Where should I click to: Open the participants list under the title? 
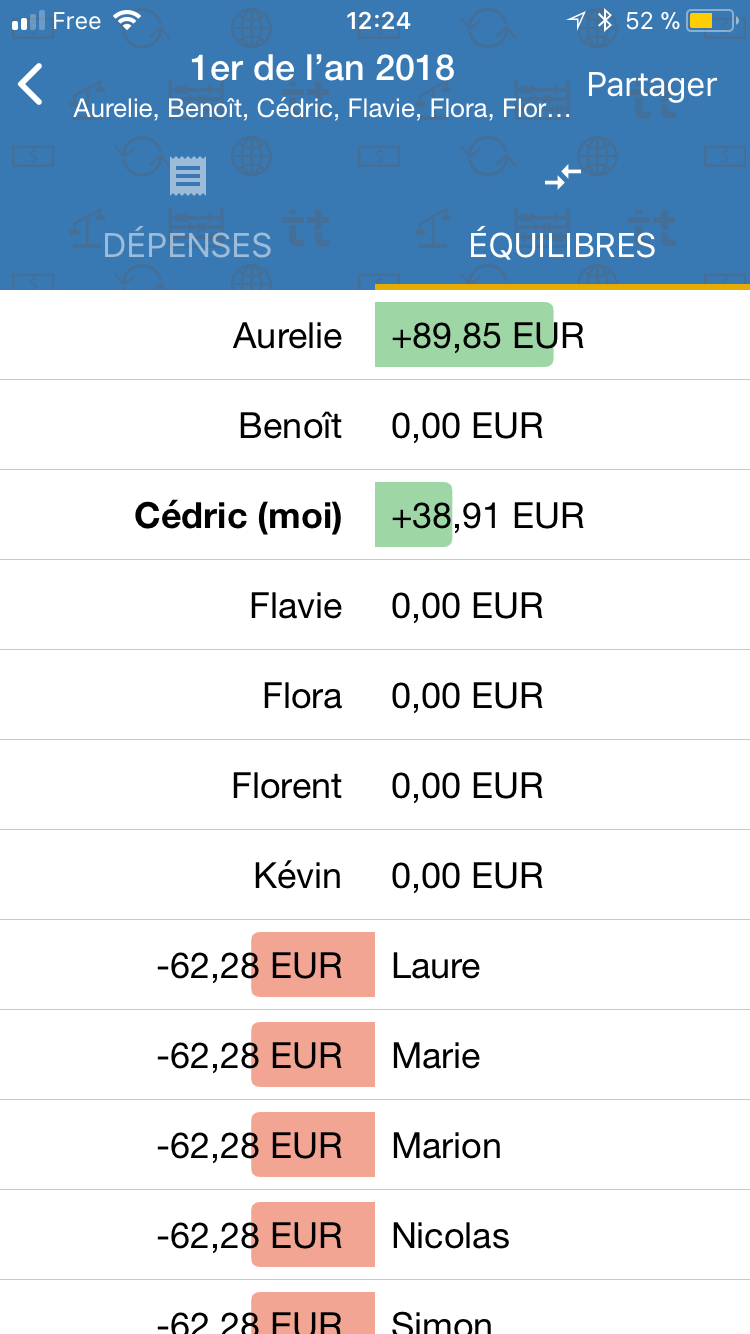322,109
